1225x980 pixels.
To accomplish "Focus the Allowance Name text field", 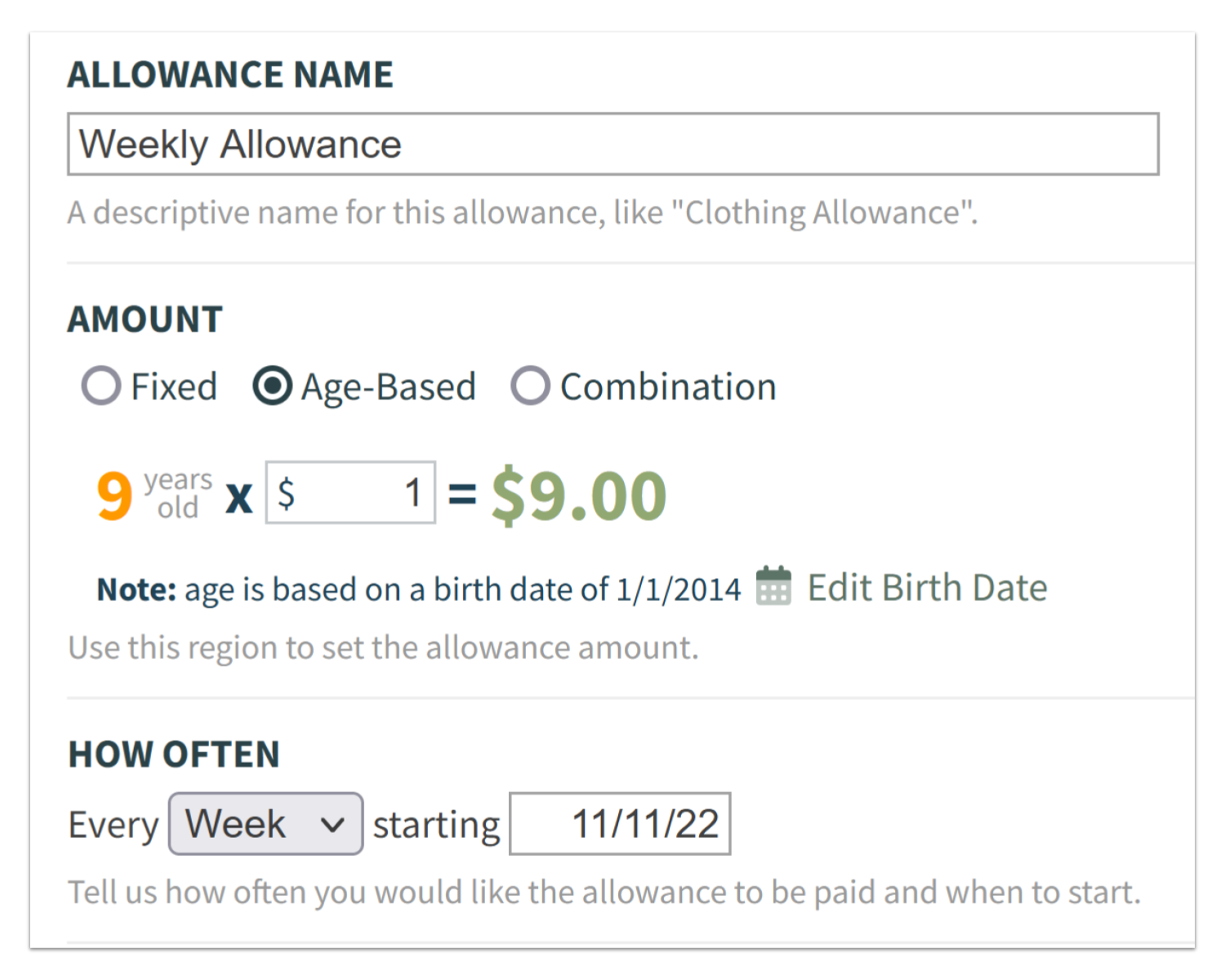I will [x=613, y=144].
